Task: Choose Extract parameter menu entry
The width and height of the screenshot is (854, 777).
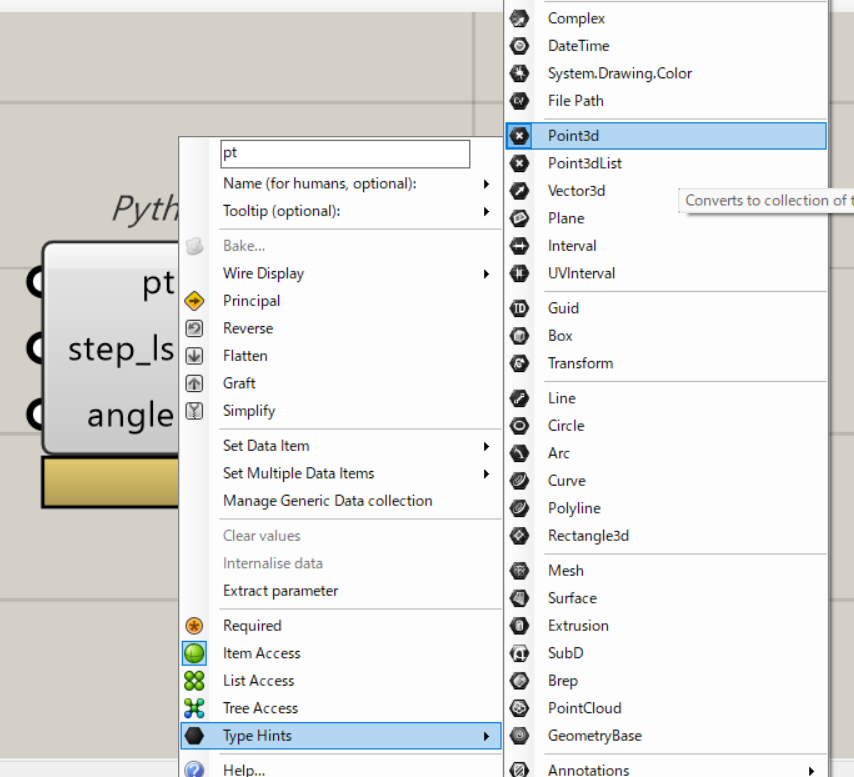Action: pyautogui.click(x=280, y=591)
